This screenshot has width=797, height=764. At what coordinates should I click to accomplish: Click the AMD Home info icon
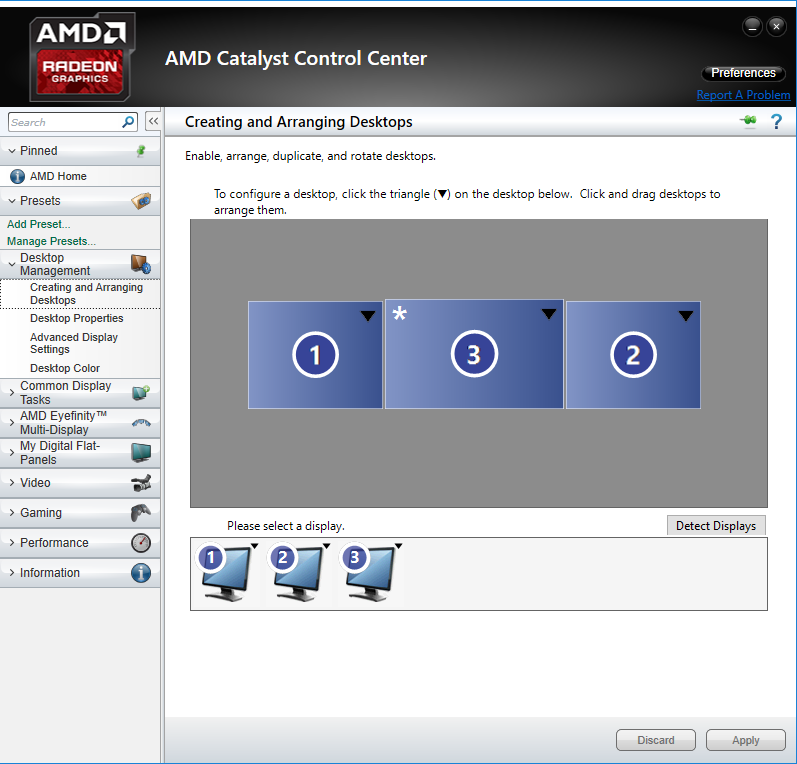tap(17, 176)
